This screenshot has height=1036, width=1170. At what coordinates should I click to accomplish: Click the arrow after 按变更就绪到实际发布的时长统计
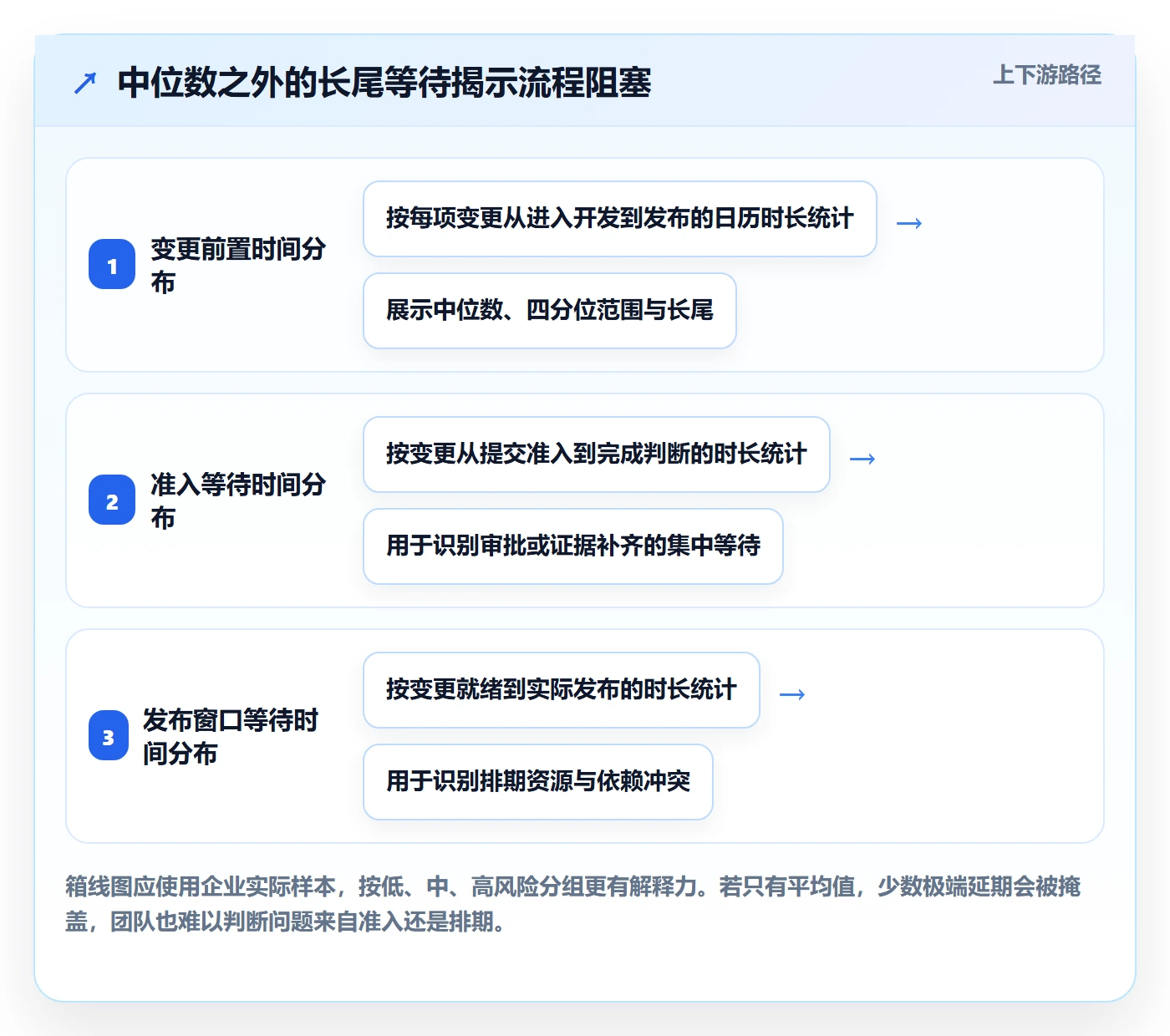tap(792, 694)
